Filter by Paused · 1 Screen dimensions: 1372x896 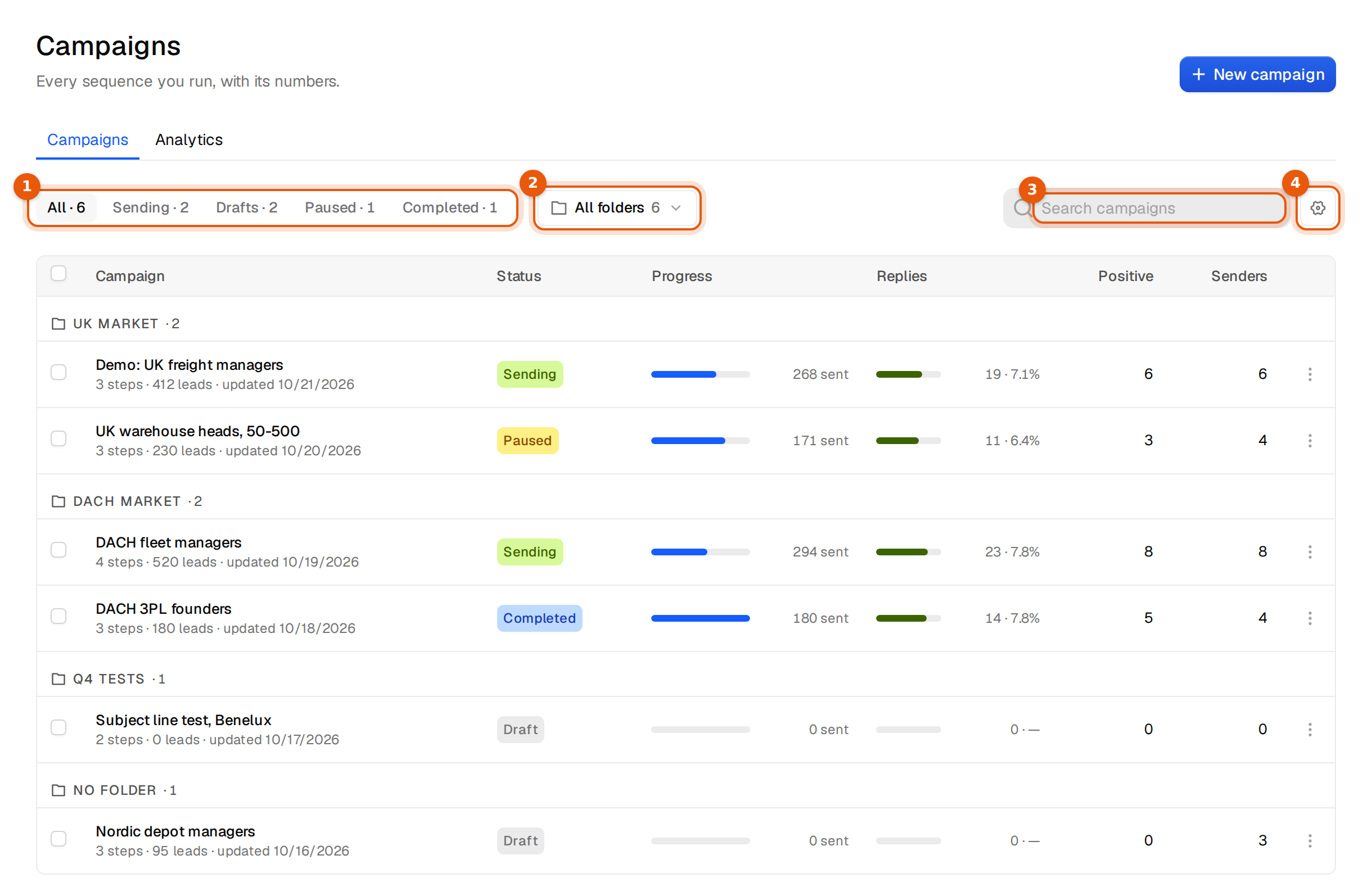point(340,207)
